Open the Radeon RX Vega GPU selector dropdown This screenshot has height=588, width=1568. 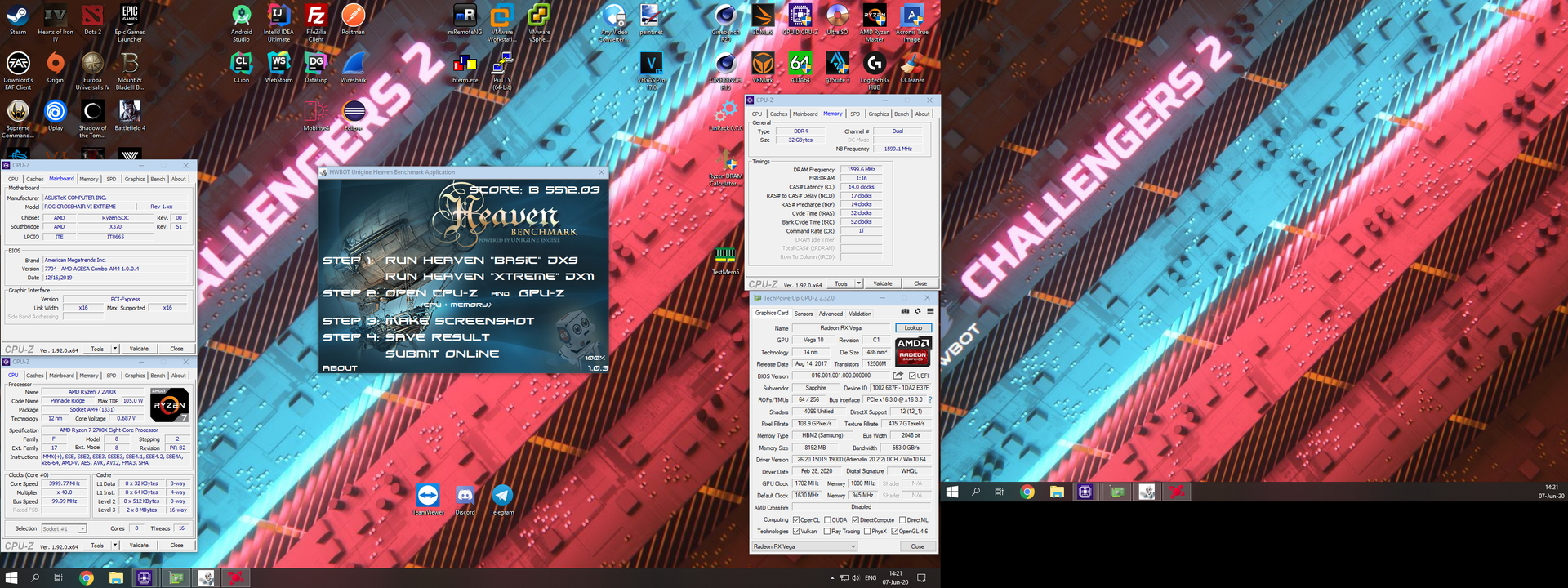(804, 546)
